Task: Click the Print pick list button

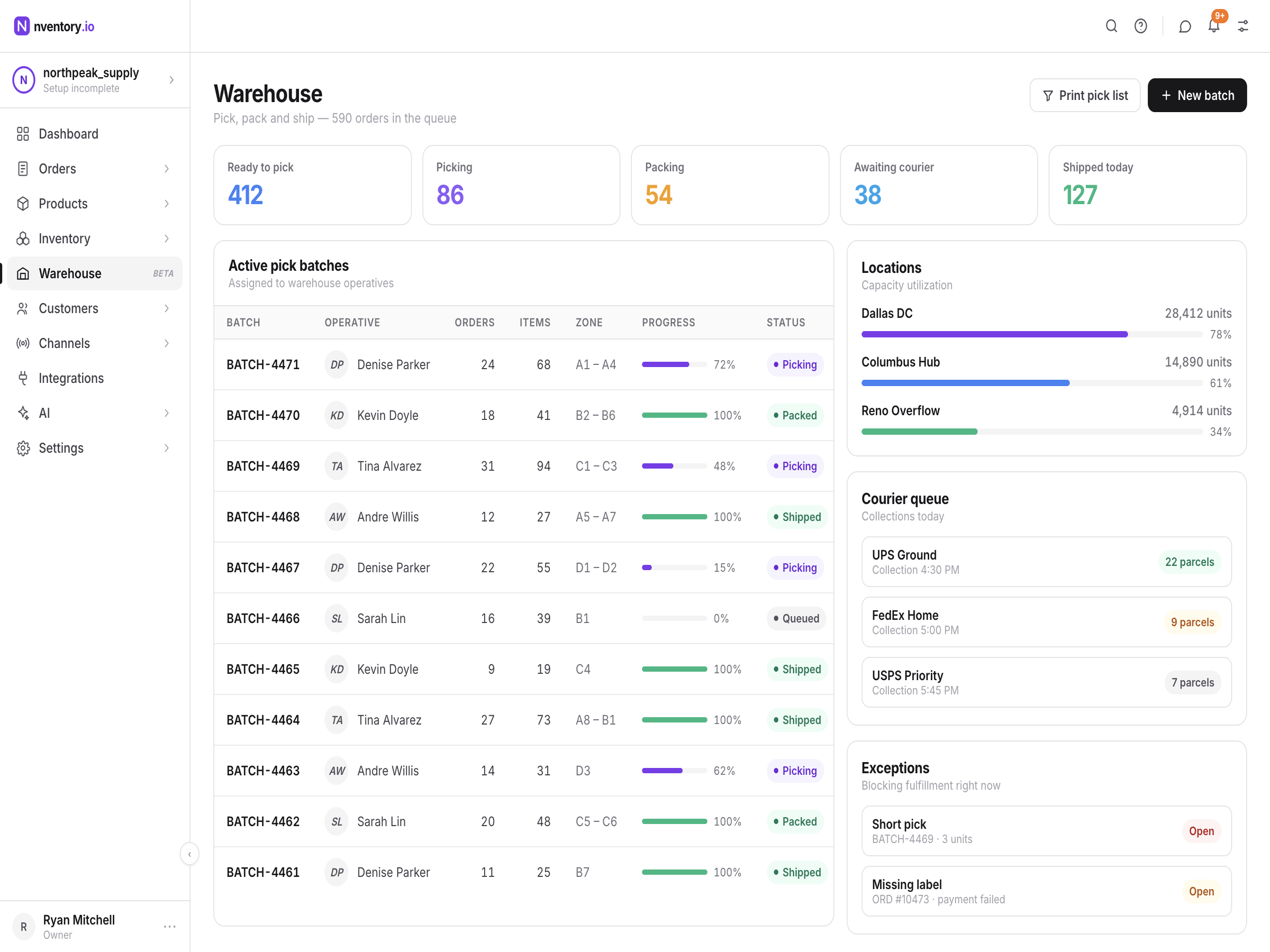Action: pyautogui.click(x=1085, y=95)
